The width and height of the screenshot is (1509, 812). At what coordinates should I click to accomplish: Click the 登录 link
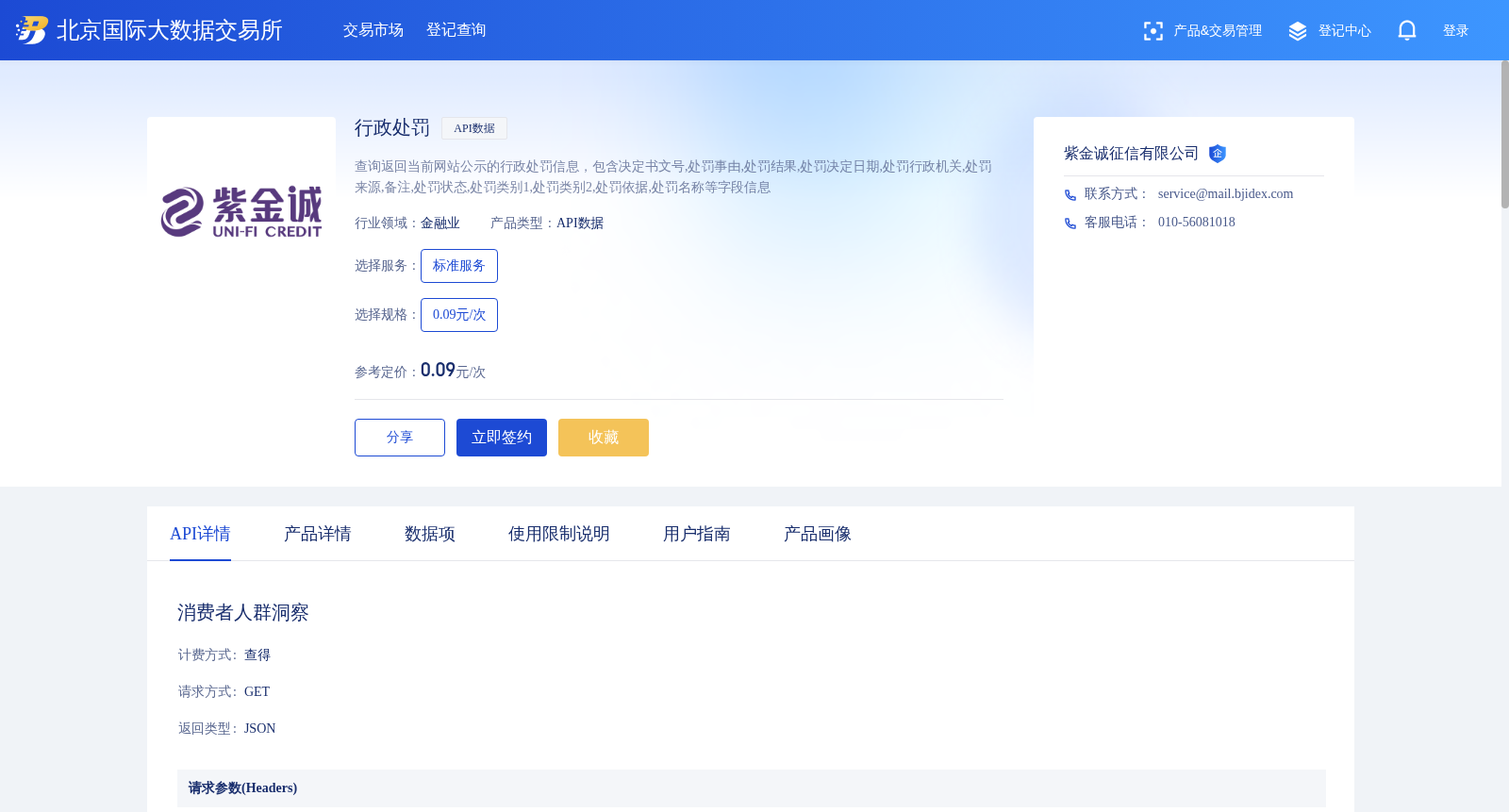click(1456, 31)
